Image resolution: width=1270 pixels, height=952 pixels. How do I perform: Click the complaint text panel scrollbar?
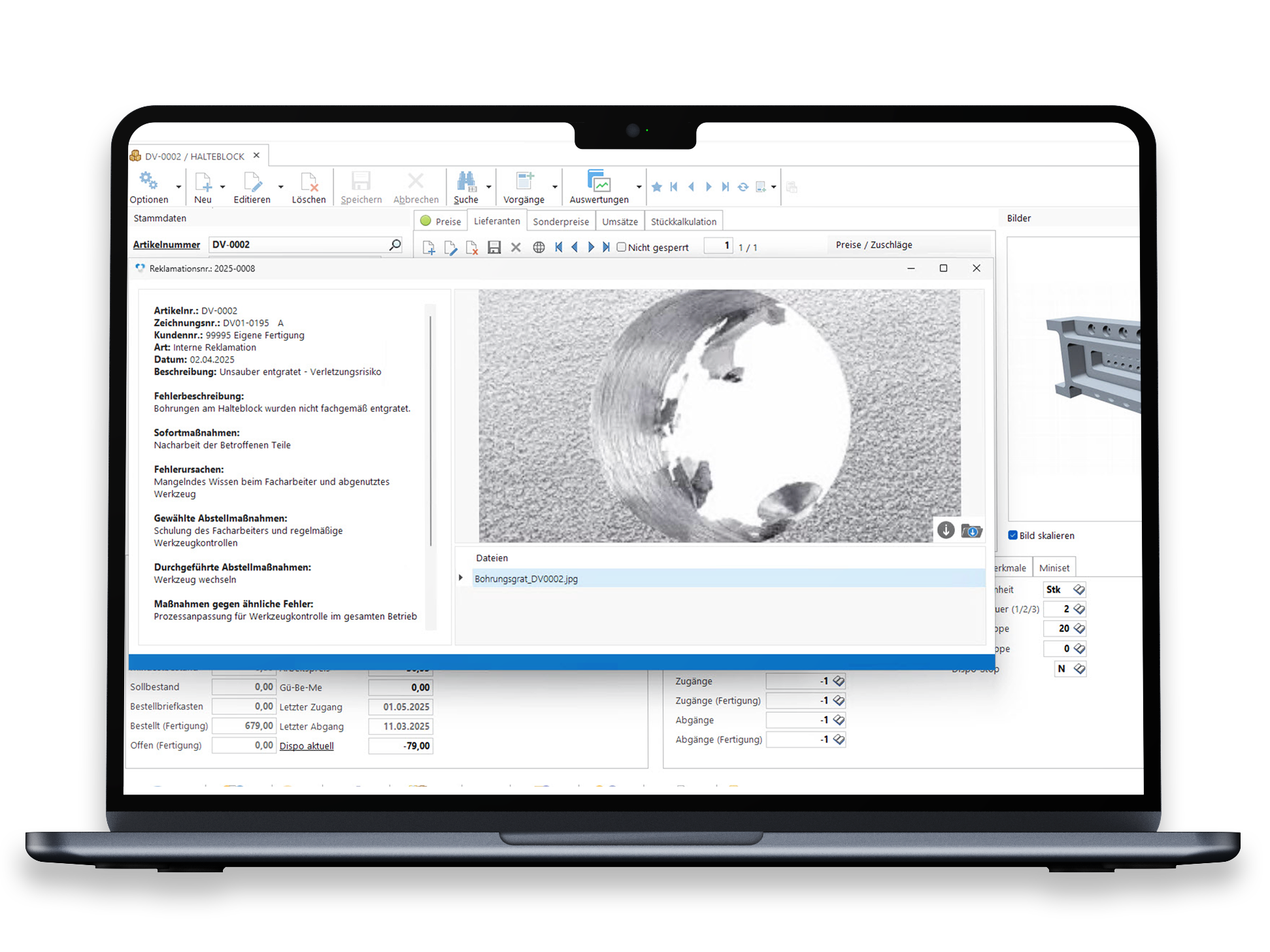pos(430,431)
